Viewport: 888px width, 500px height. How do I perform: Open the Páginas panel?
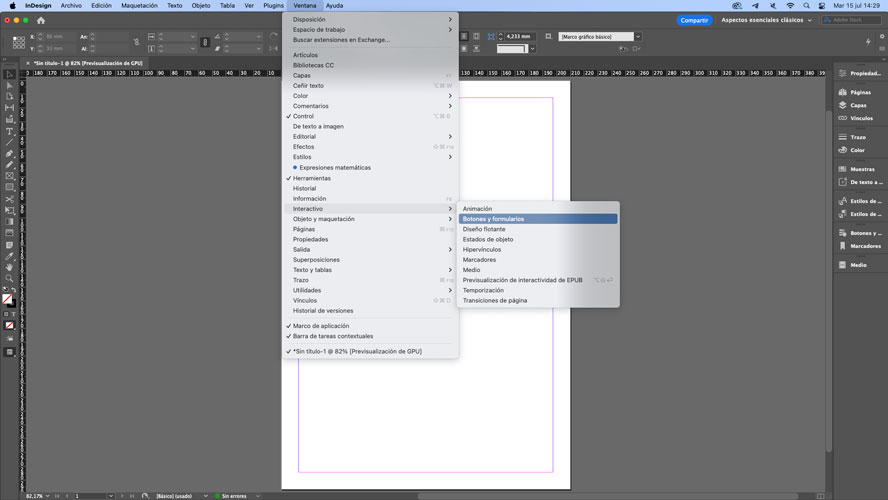(859, 92)
